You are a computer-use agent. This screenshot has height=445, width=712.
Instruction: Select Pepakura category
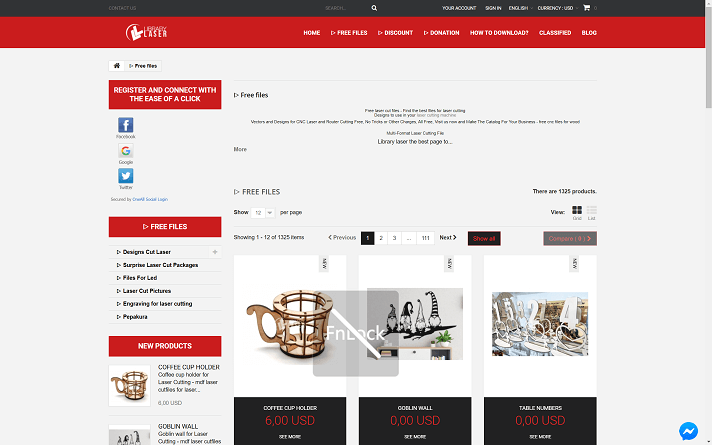coord(135,317)
